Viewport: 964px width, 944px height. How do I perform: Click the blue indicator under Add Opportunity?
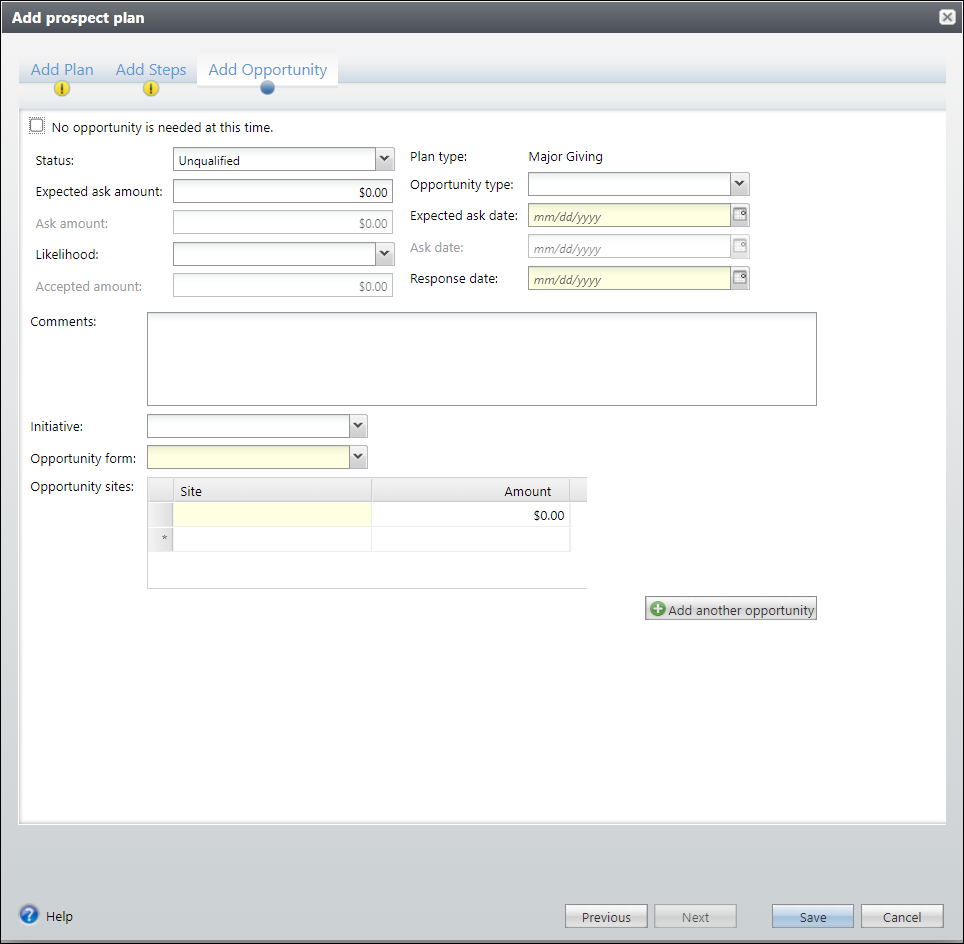(267, 88)
